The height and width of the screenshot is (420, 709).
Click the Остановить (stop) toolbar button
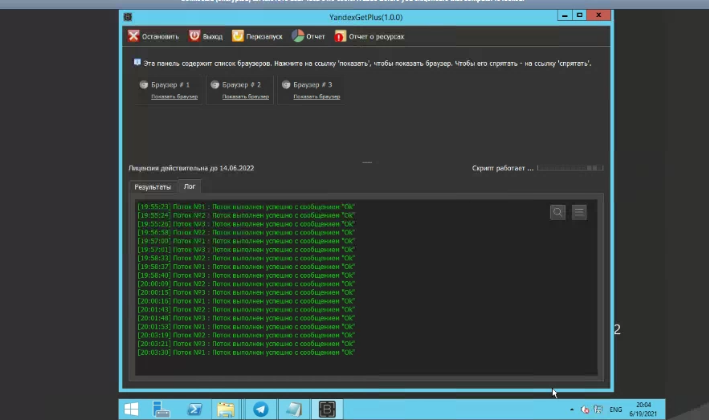(x=153, y=36)
